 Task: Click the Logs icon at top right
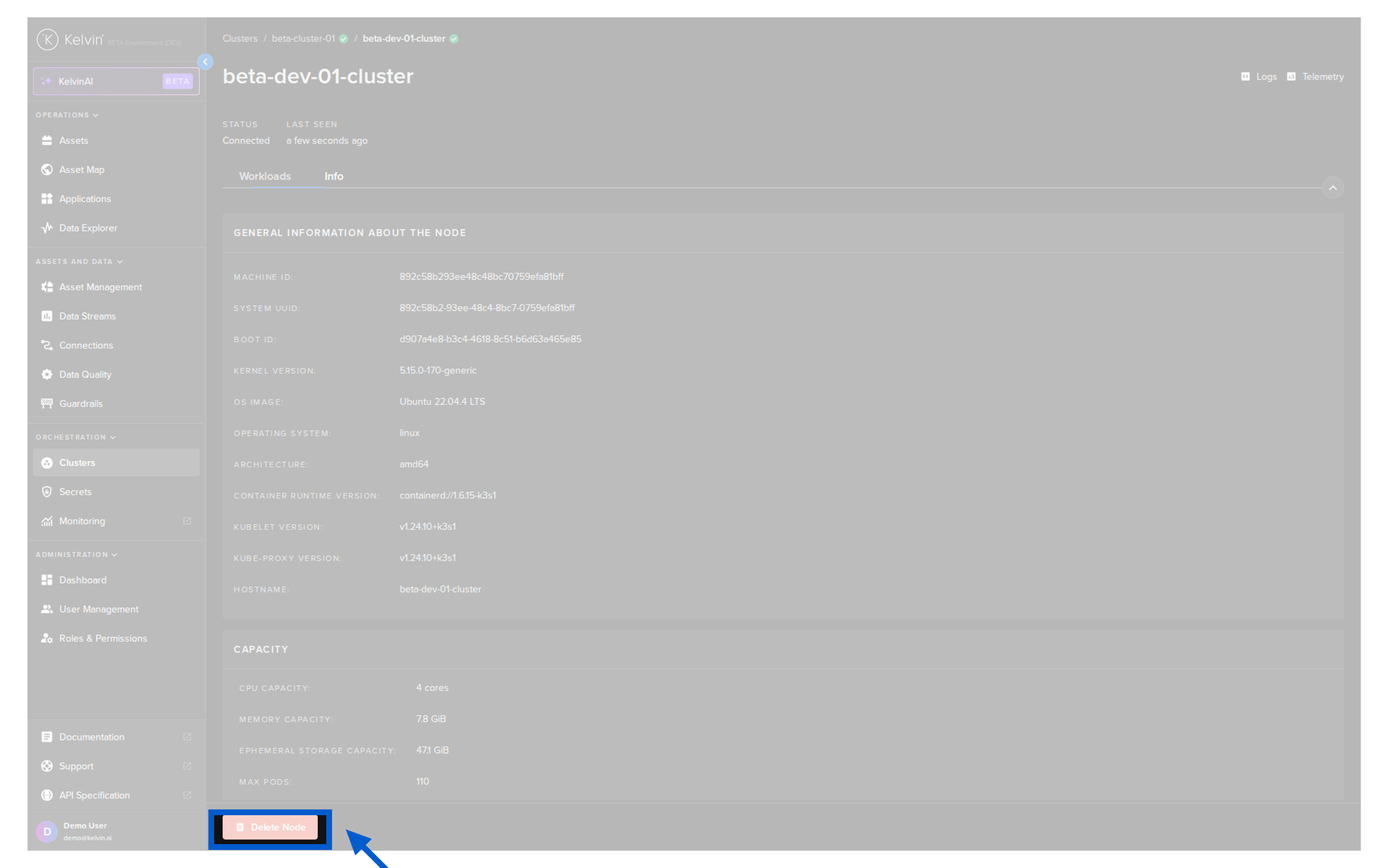coord(1245,77)
